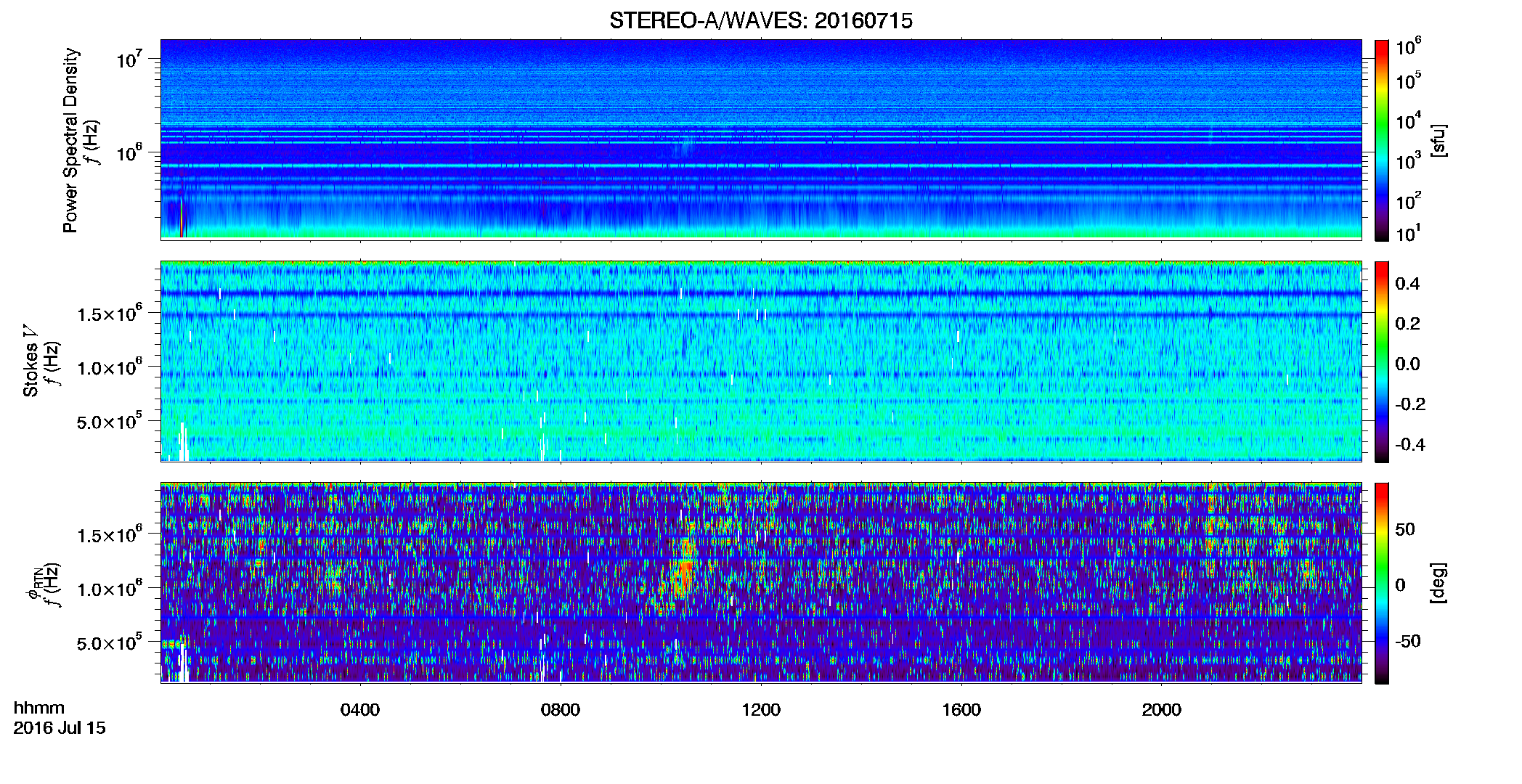1522x784 pixels.
Task: Click the "Power Spectral Density" axis label
Action: 70,140
